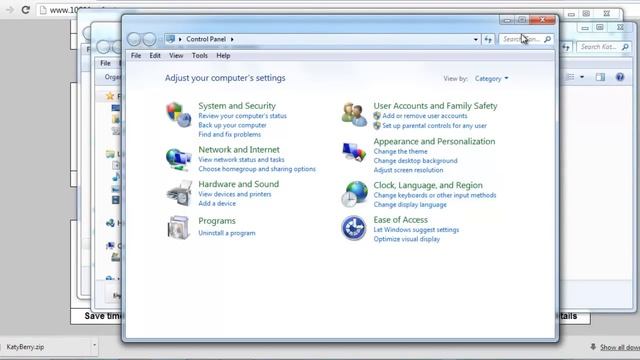Toggle preview pane in the background Explorer window
This screenshot has height=360, width=640.
point(600,77)
